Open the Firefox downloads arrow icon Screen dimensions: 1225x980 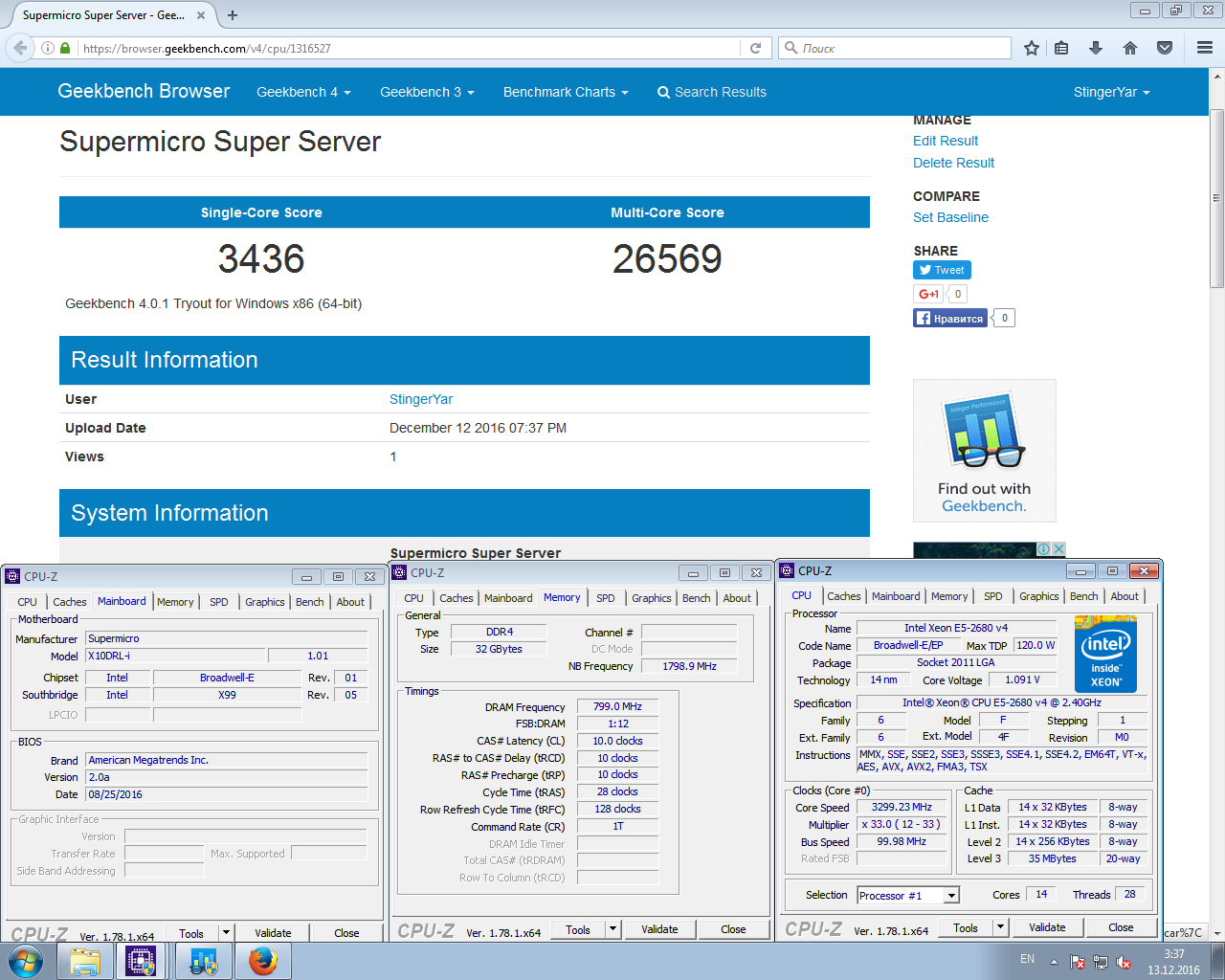coord(1096,48)
